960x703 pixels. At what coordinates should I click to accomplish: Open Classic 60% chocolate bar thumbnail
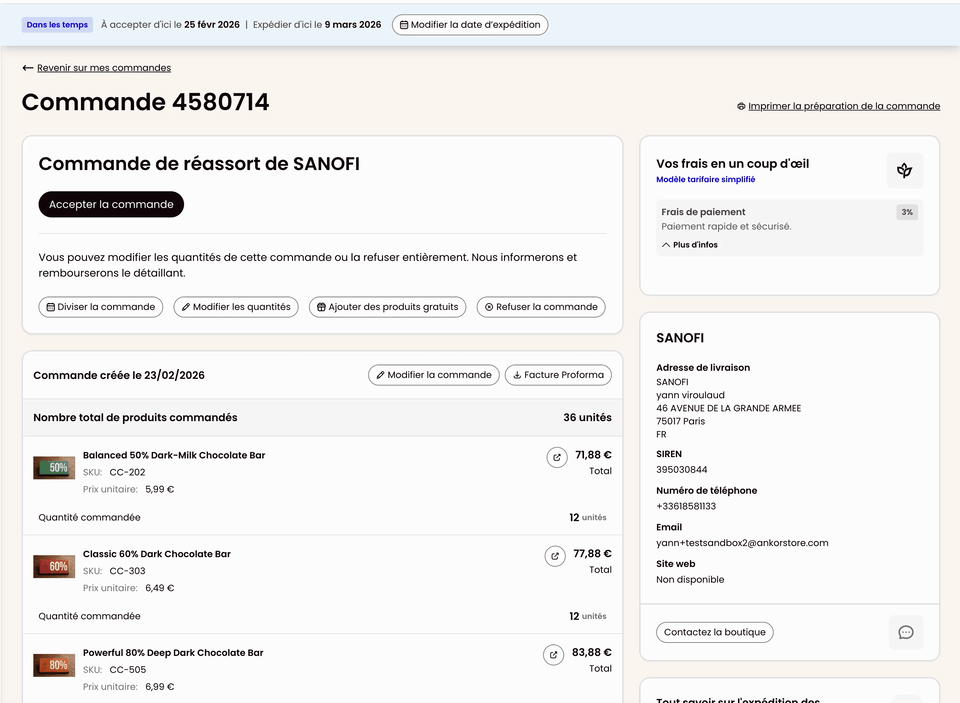pyautogui.click(x=54, y=566)
